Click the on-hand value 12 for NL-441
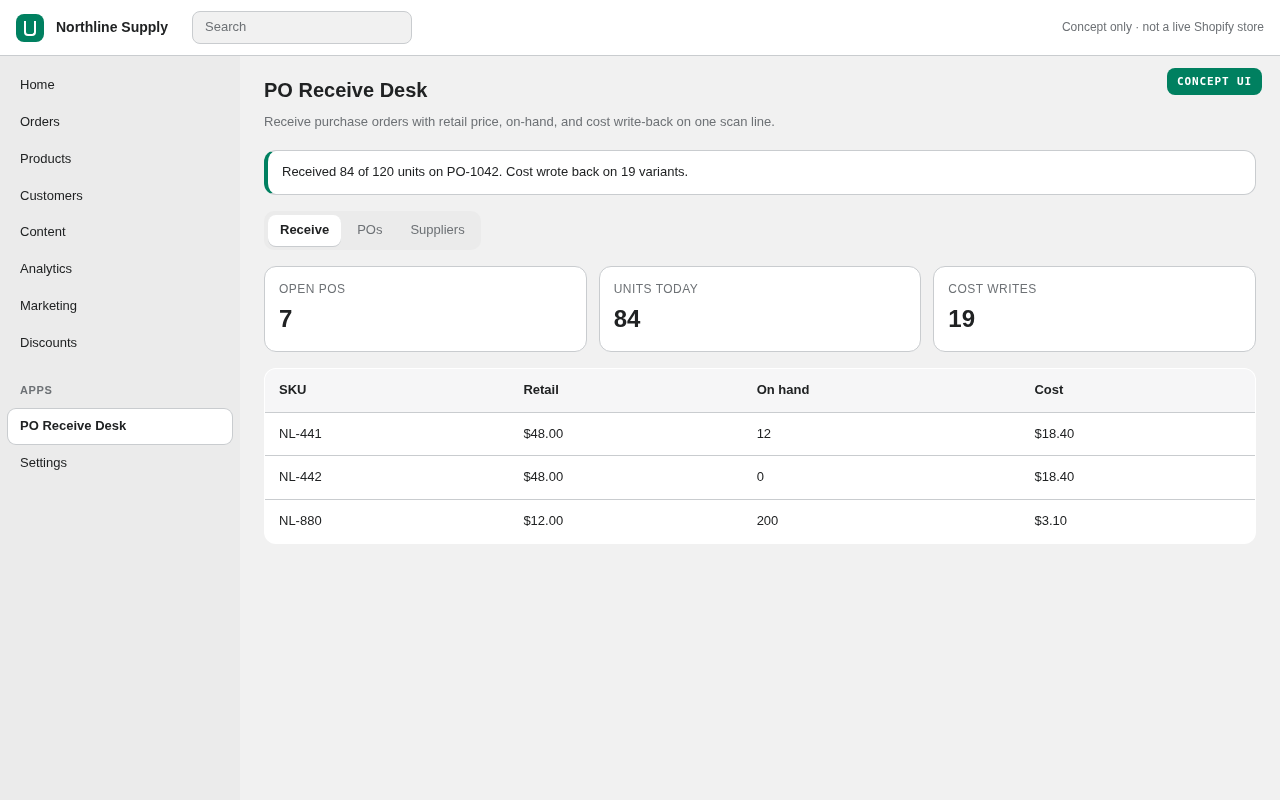This screenshot has width=1280, height=800. (x=764, y=434)
